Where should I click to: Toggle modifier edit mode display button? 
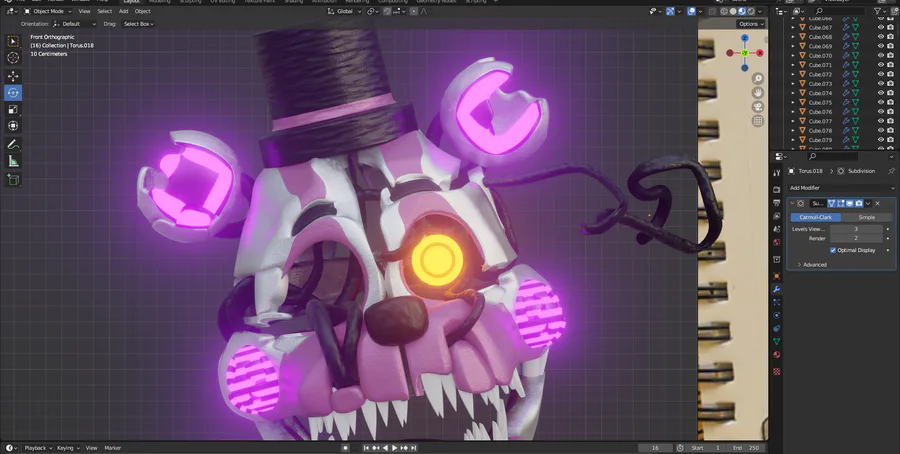pos(840,203)
